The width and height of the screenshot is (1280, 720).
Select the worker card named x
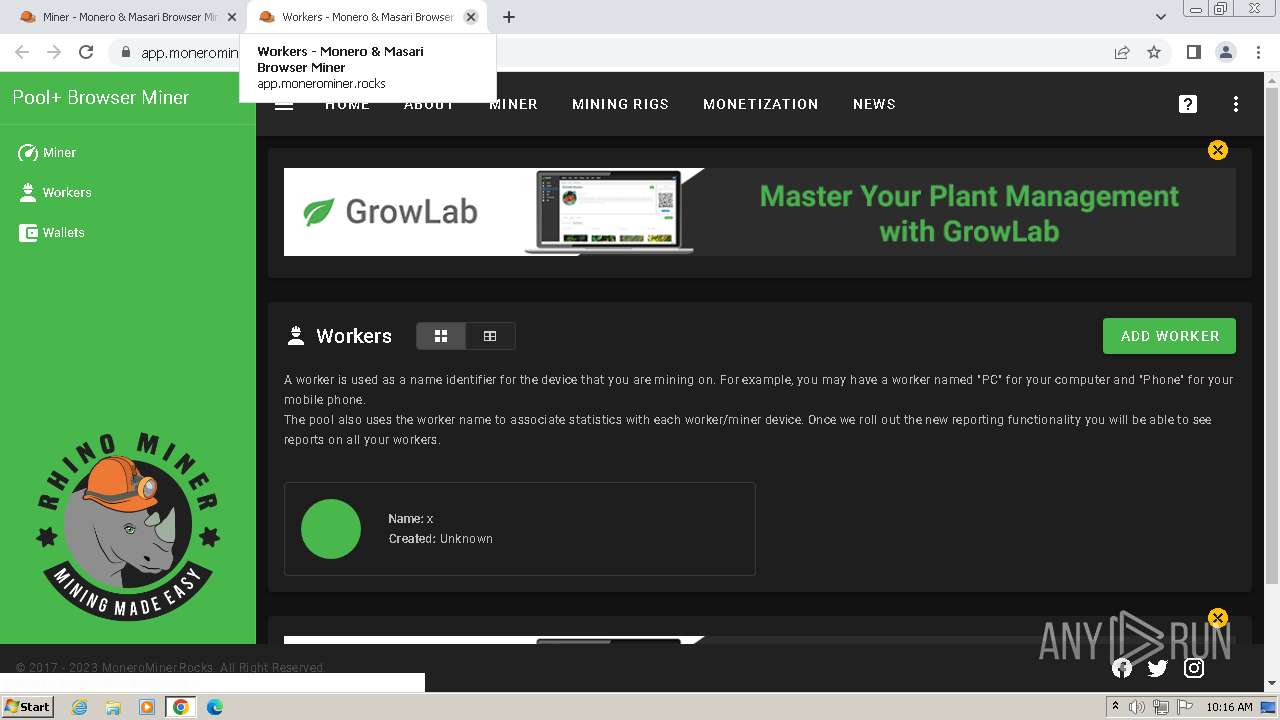point(520,529)
